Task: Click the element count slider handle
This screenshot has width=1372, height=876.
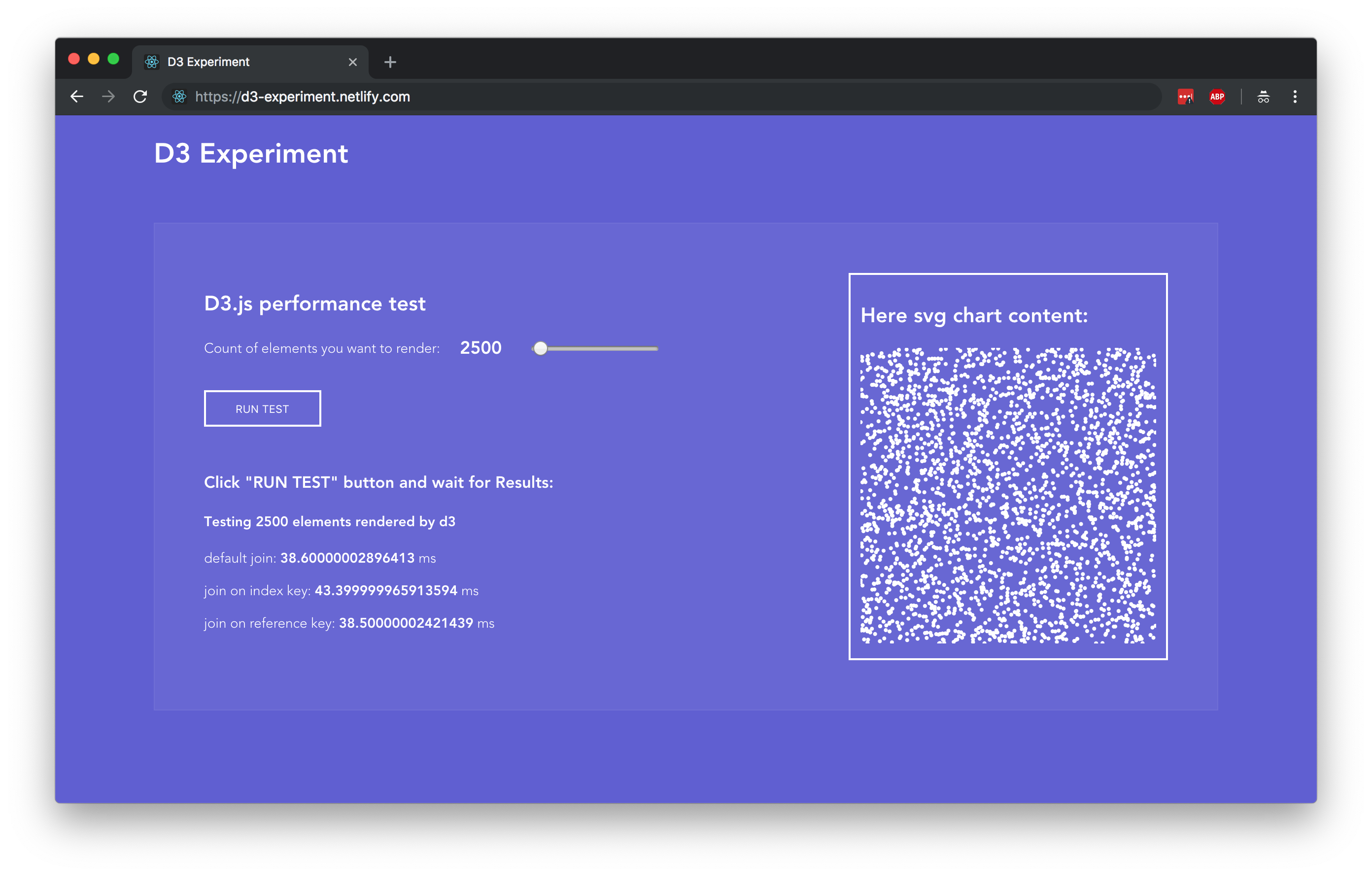Action: [x=541, y=348]
